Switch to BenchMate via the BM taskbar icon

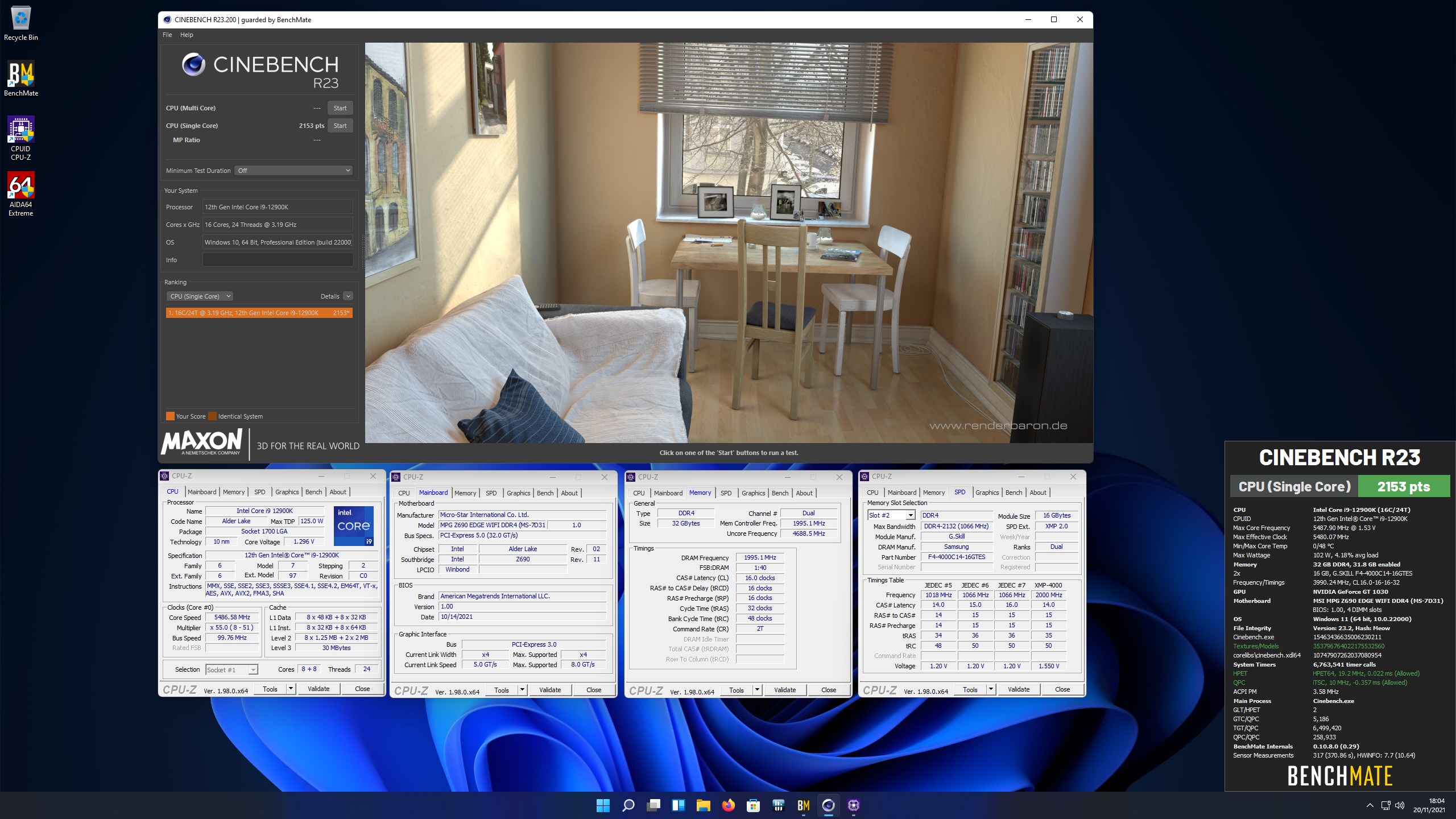tap(804, 805)
